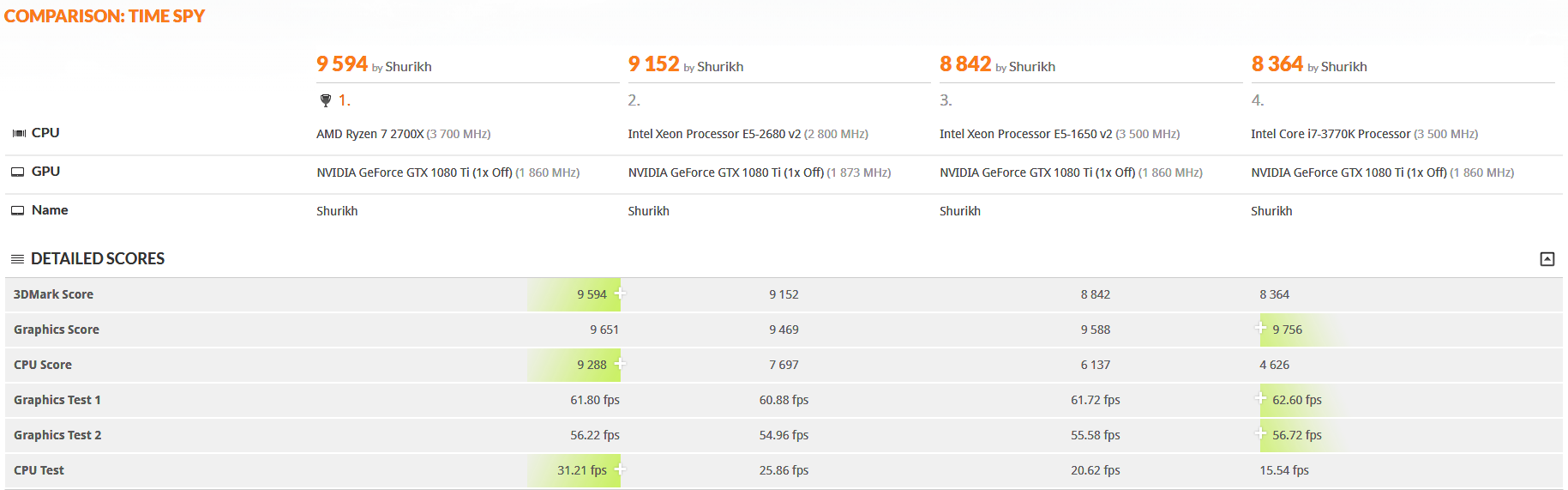Viewport: 1568px width, 490px height.
Task: Click the Graphics Test 1 row label
Action: tap(57, 400)
